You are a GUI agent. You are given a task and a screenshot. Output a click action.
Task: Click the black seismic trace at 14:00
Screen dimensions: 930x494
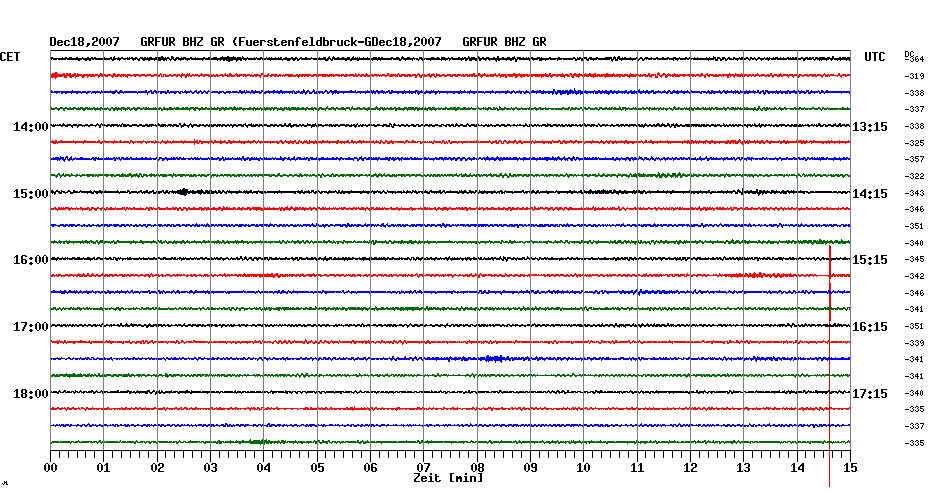coord(450,126)
